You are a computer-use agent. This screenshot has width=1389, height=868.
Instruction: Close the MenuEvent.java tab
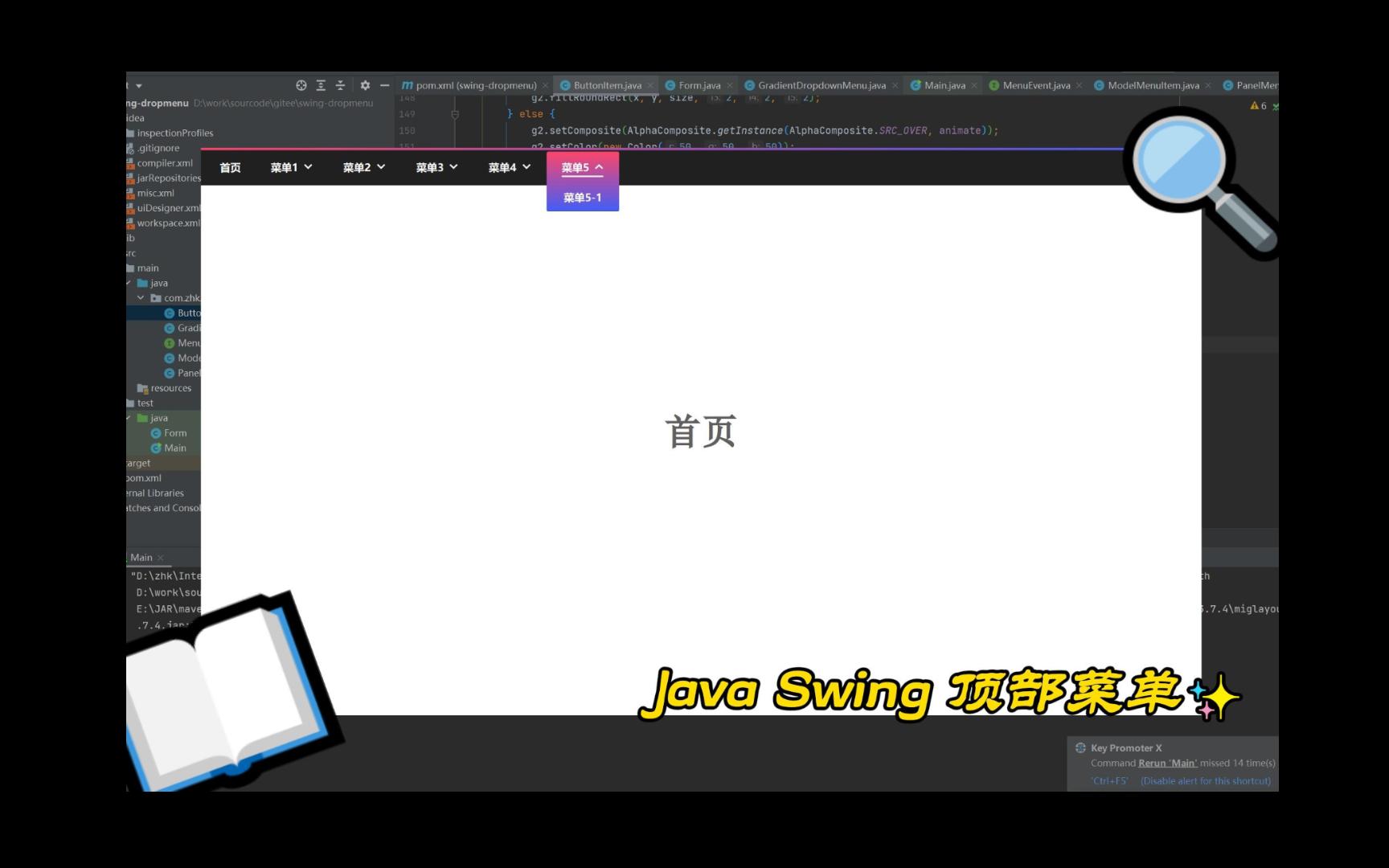click(1079, 85)
